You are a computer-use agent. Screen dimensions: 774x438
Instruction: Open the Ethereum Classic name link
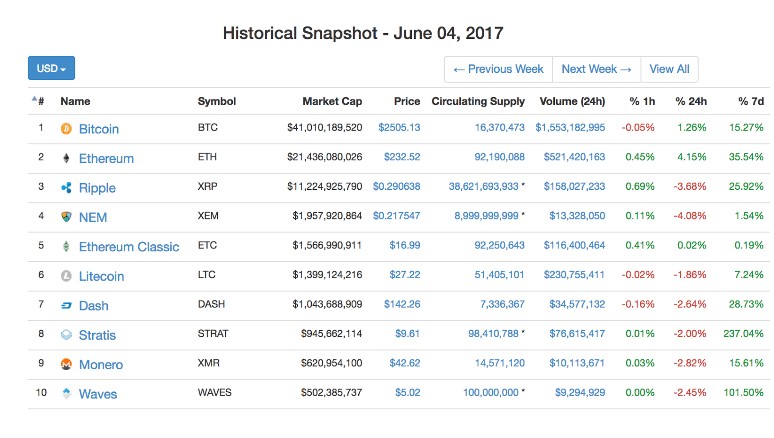129,247
